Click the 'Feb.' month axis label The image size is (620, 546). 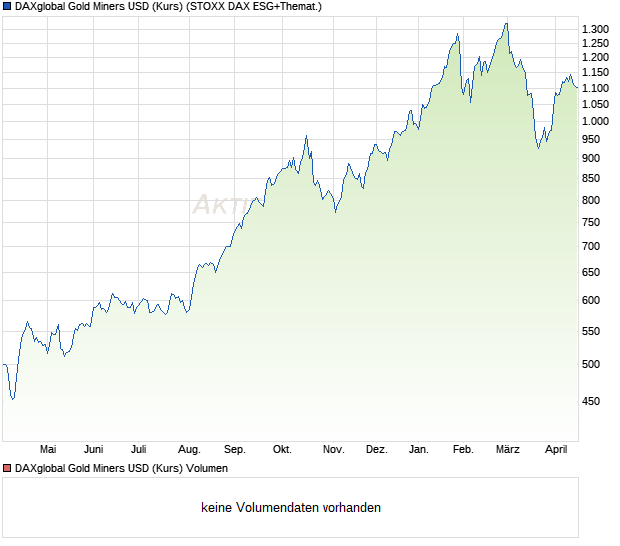[x=463, y=450]
